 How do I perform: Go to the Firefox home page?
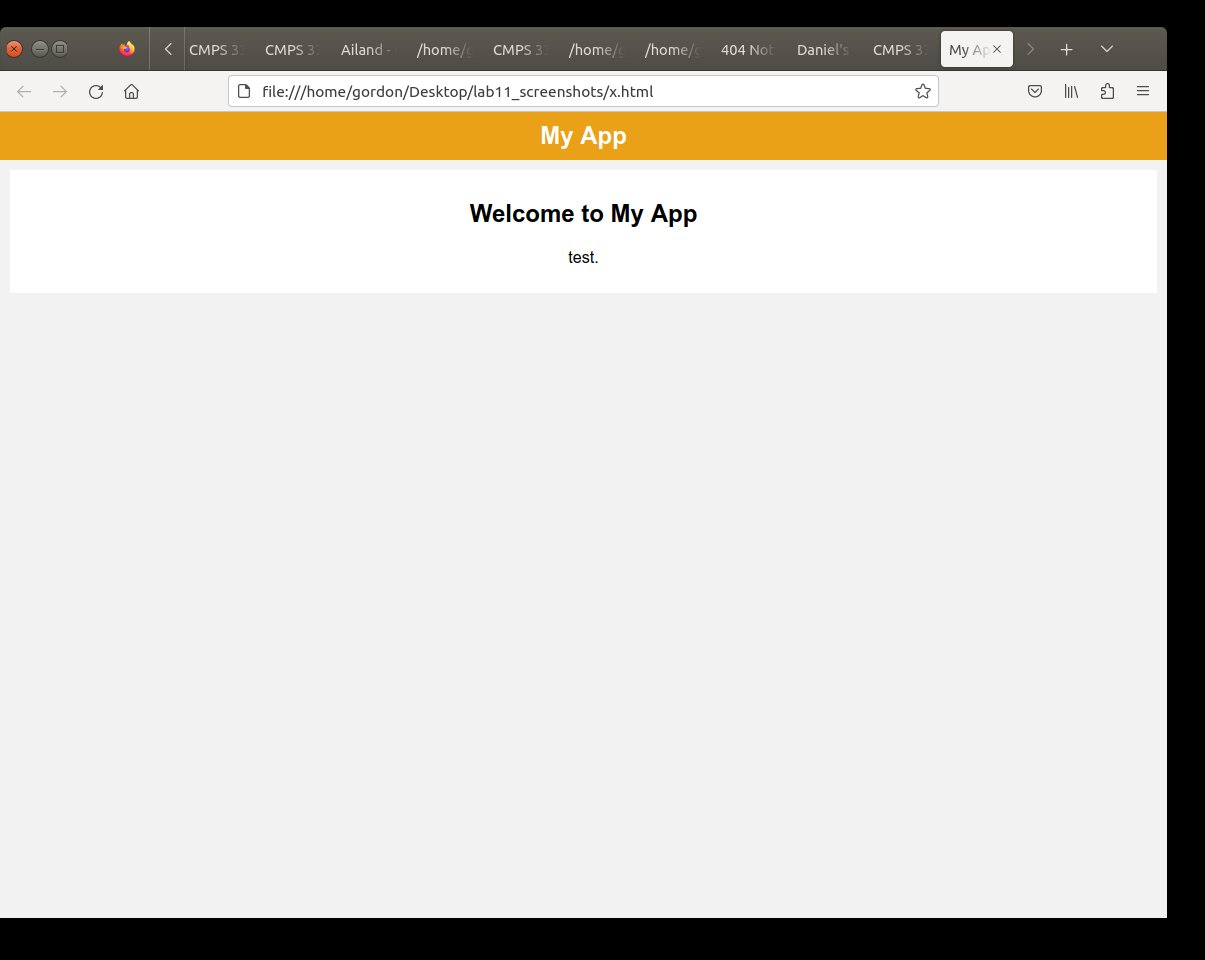131,92
